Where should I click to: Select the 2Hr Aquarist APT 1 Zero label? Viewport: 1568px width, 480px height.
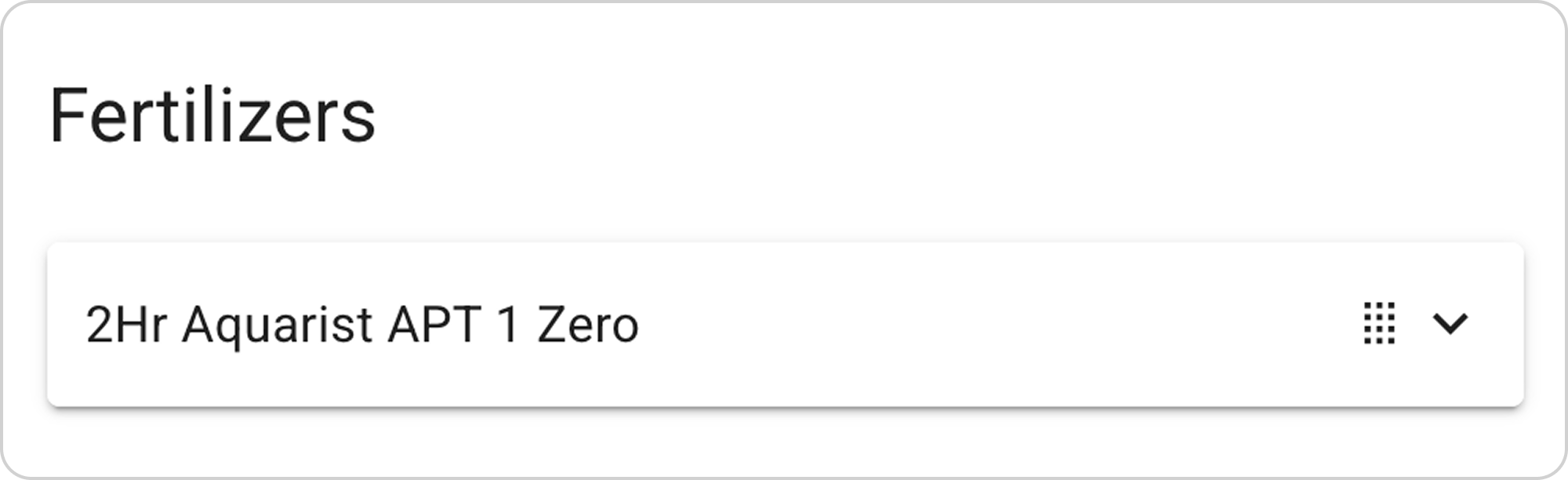point(362,325)
